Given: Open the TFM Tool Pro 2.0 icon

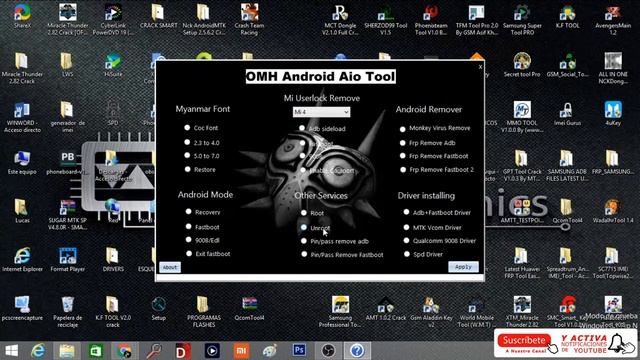Looking at the screenshot, I should [x=476, y=20].
